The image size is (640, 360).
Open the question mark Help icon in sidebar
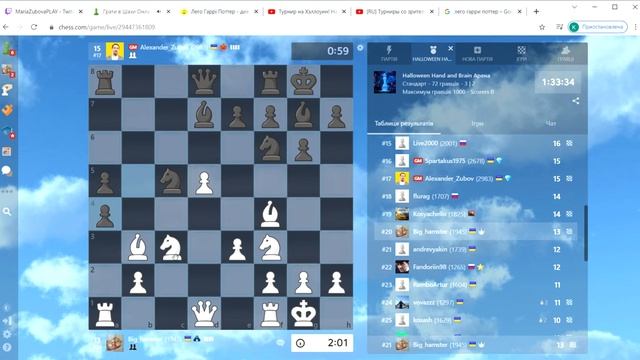7,347
